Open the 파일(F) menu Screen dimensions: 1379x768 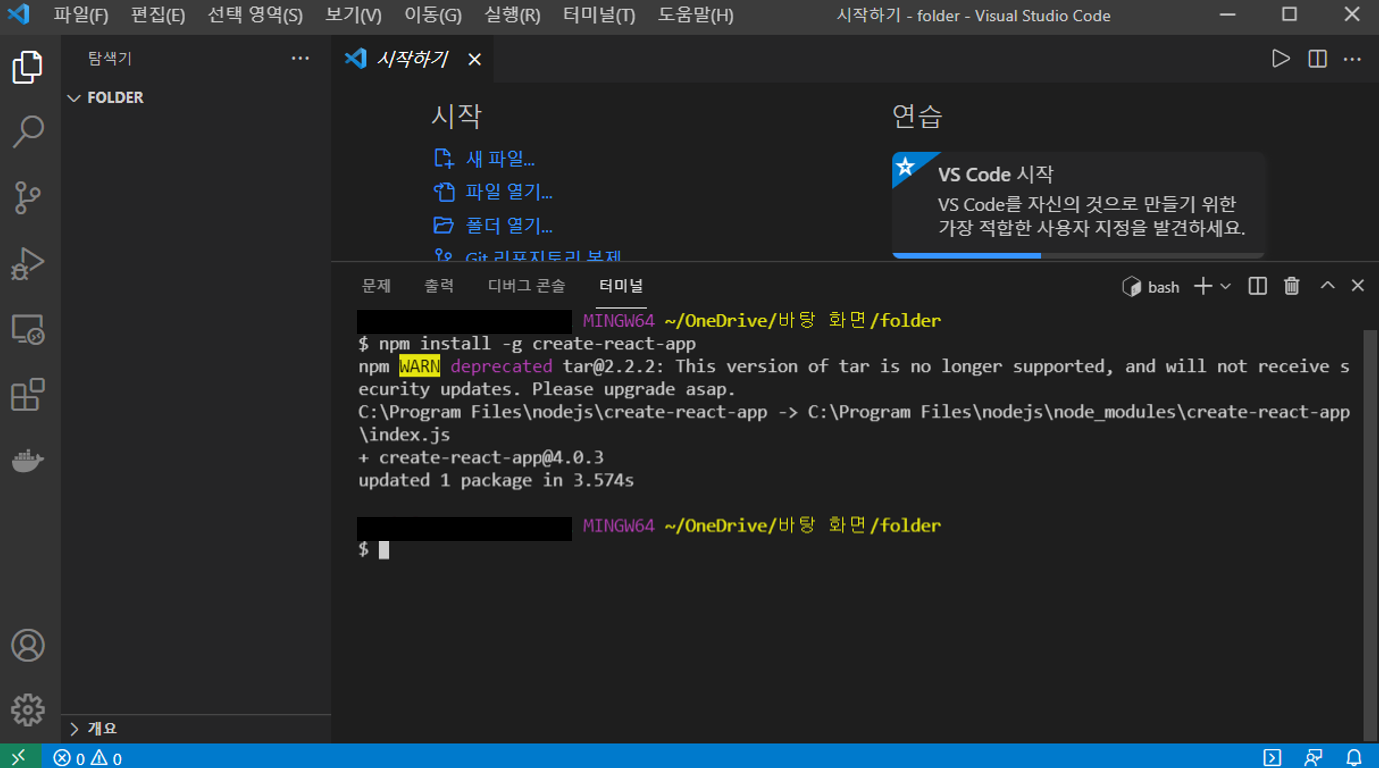[81, 15]
